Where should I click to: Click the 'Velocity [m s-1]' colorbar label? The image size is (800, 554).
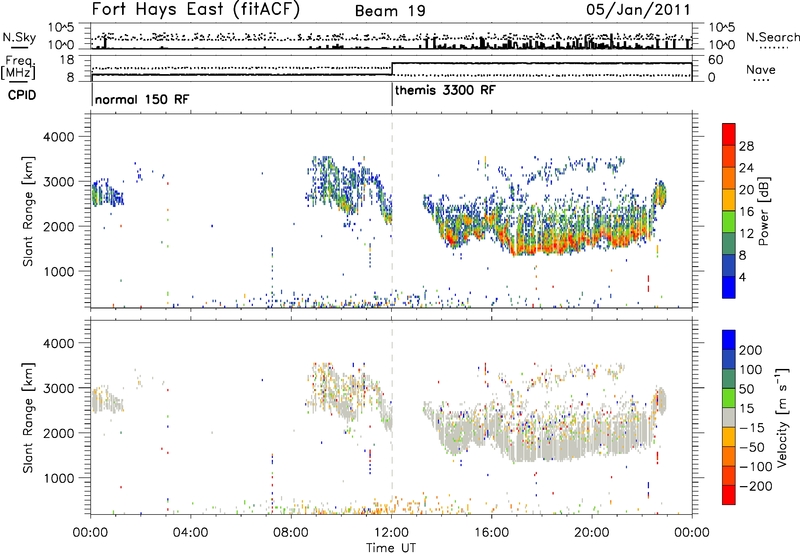[782, 417]
